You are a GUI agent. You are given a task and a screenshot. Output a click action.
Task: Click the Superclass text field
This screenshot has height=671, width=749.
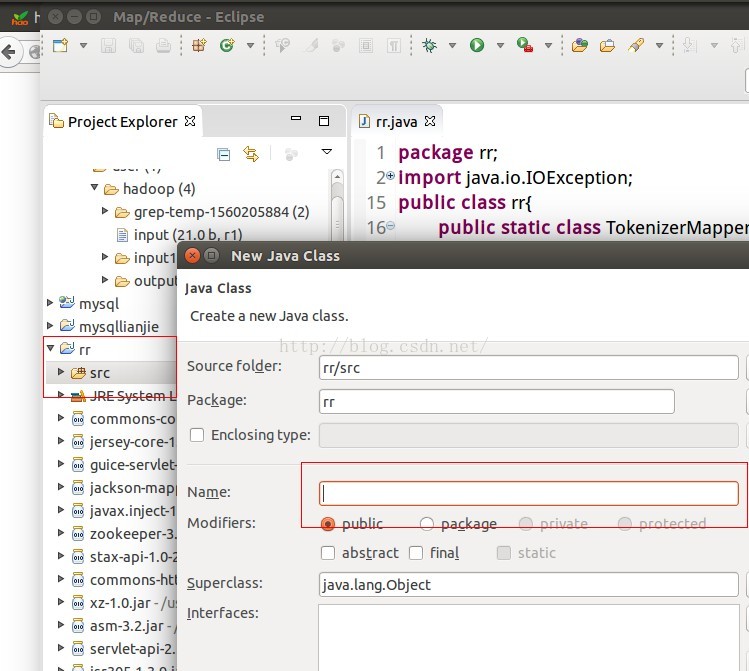(528, 585)
